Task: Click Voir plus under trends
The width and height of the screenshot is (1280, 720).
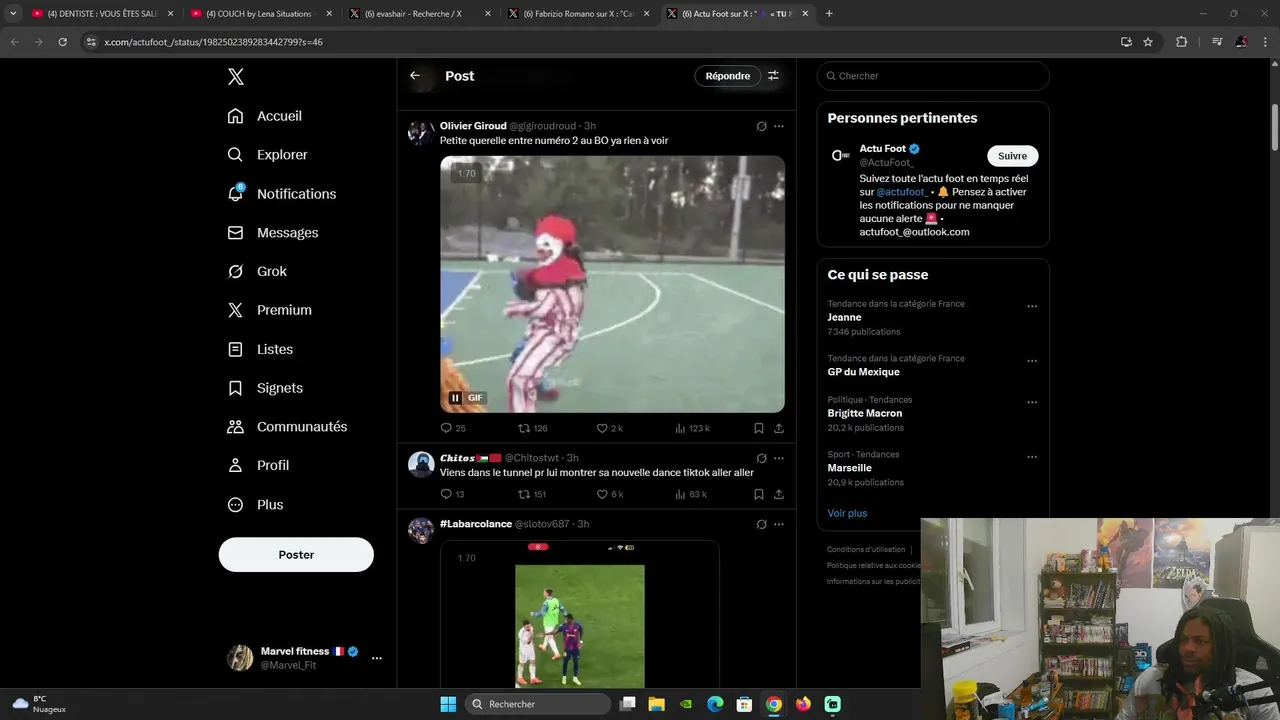Action: coord(847,514)
